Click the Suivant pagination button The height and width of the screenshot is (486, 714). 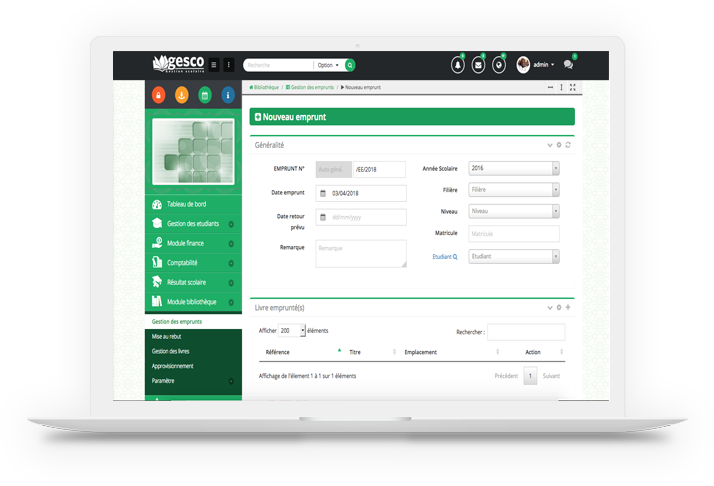click(551, 376)
